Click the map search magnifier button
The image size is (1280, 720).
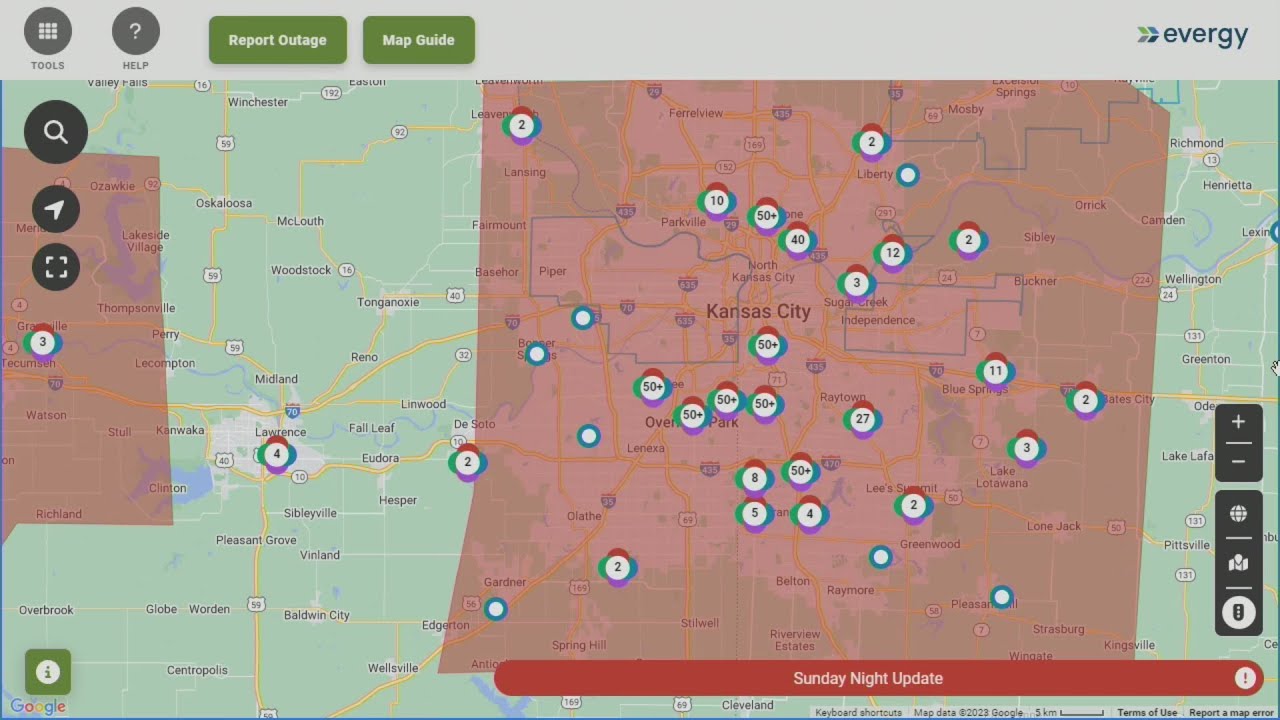click(x=56, y=132)
